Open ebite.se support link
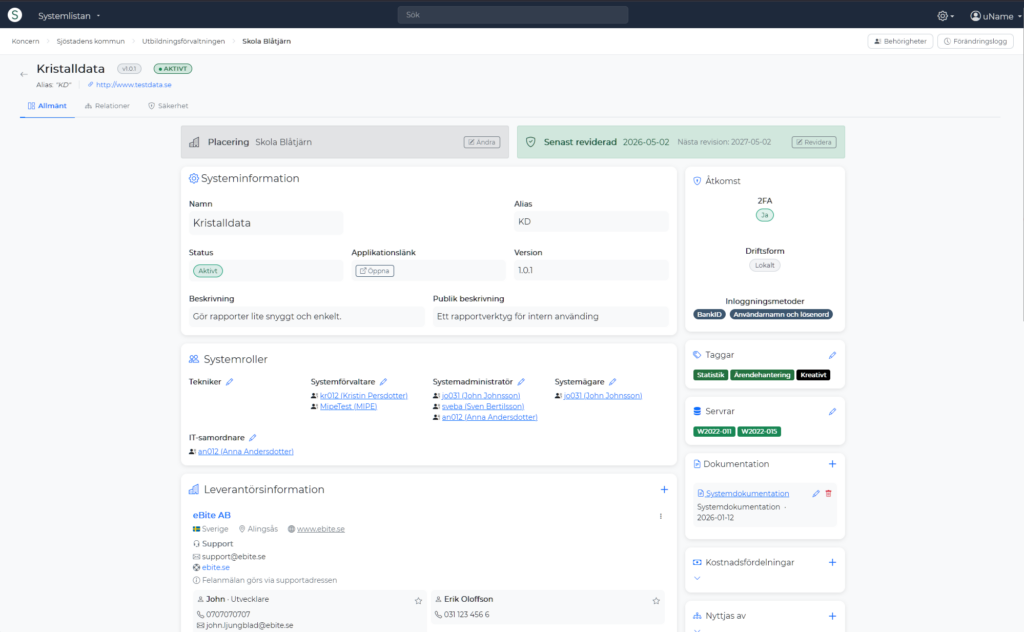 tap(216, 567)
